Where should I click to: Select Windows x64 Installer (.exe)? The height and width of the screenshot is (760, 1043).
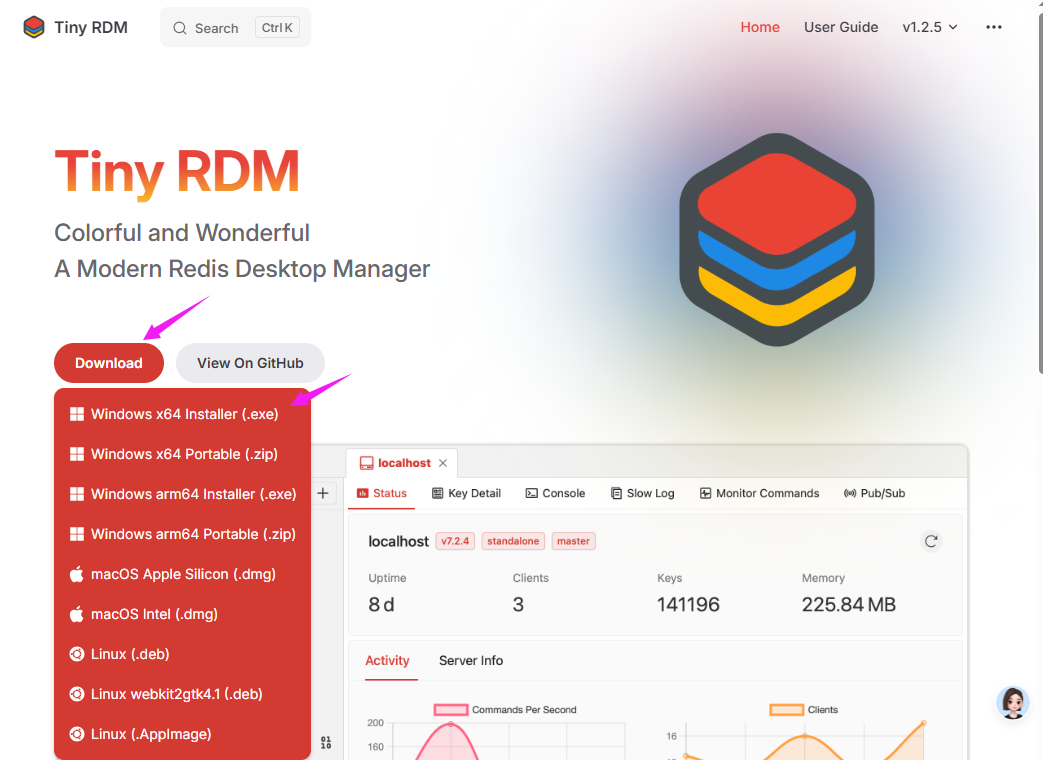point(182,414)
